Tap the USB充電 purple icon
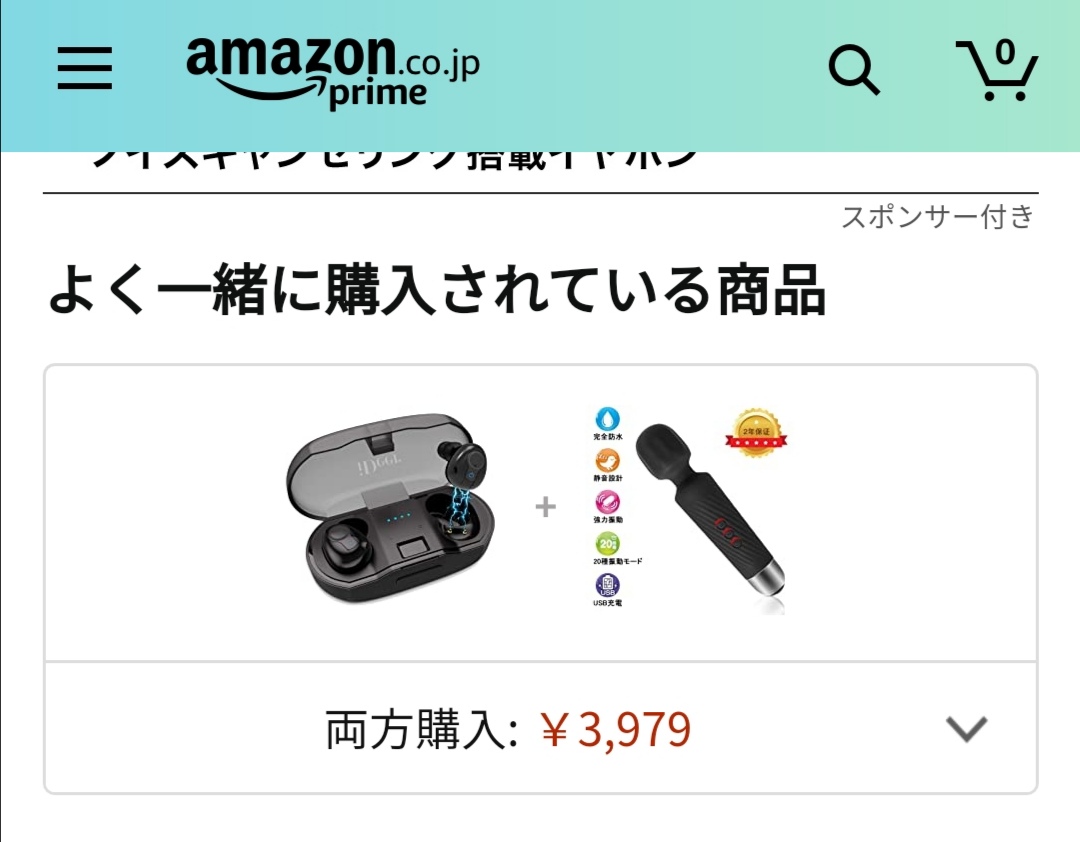This screenshot has width=1080, height=842. [x=608, y=585]
